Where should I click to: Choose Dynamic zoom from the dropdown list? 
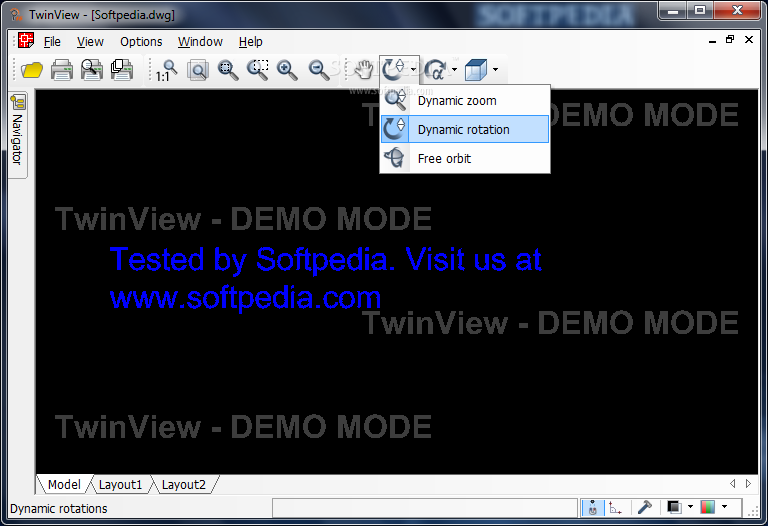click(x=465, y=100)
